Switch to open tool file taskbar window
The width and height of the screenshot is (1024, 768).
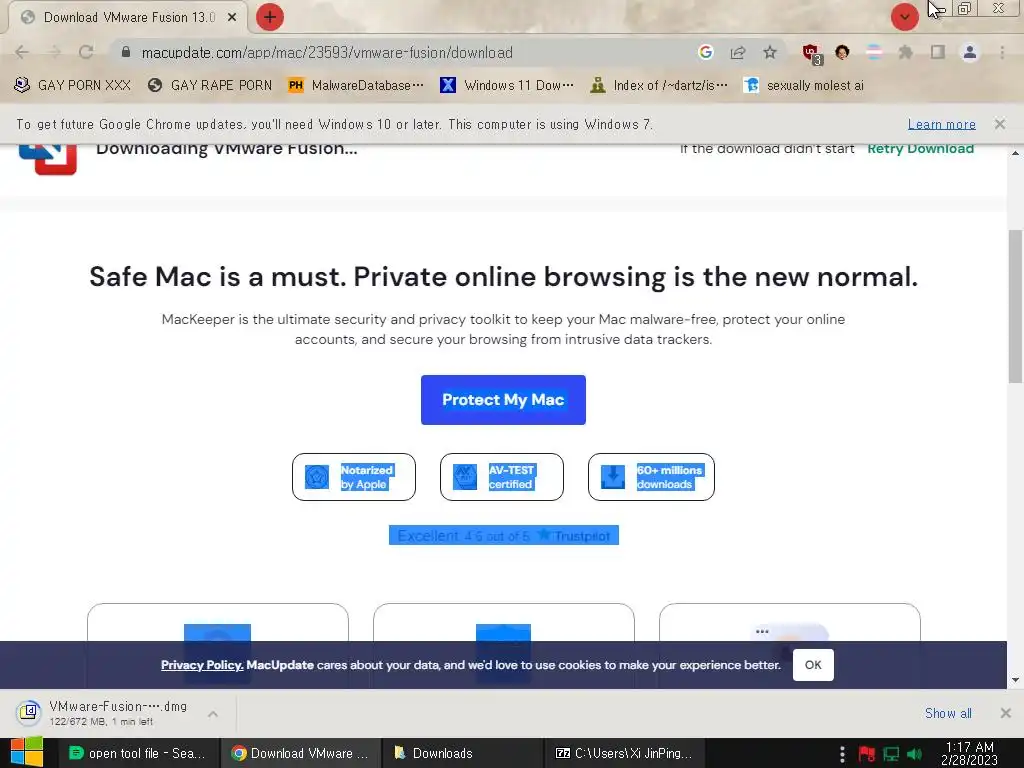pos(136,753)
